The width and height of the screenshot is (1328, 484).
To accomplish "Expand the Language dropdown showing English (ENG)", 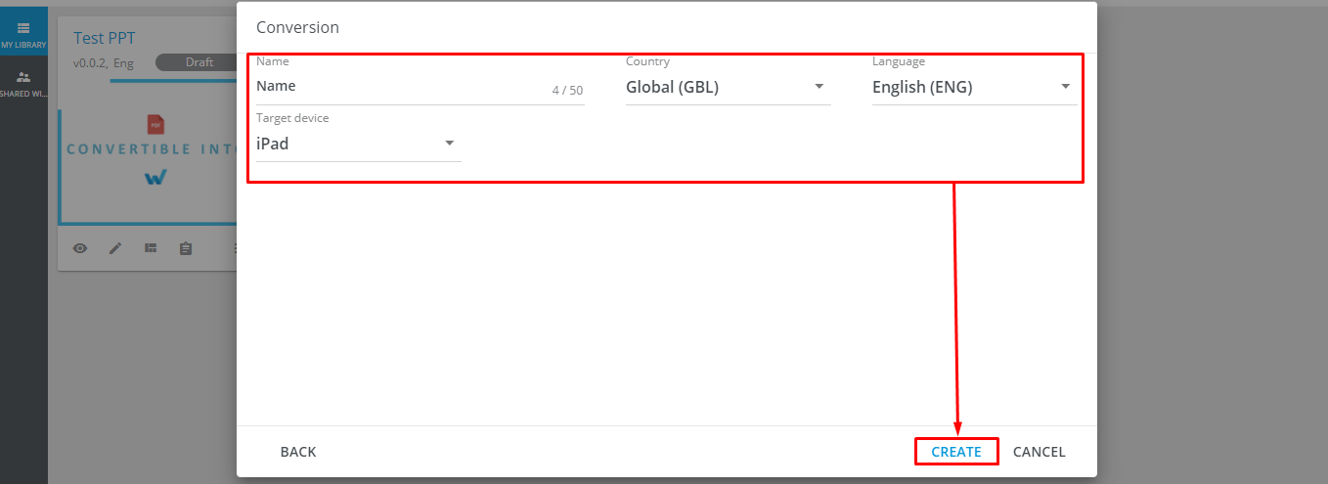I will [973, 87].
